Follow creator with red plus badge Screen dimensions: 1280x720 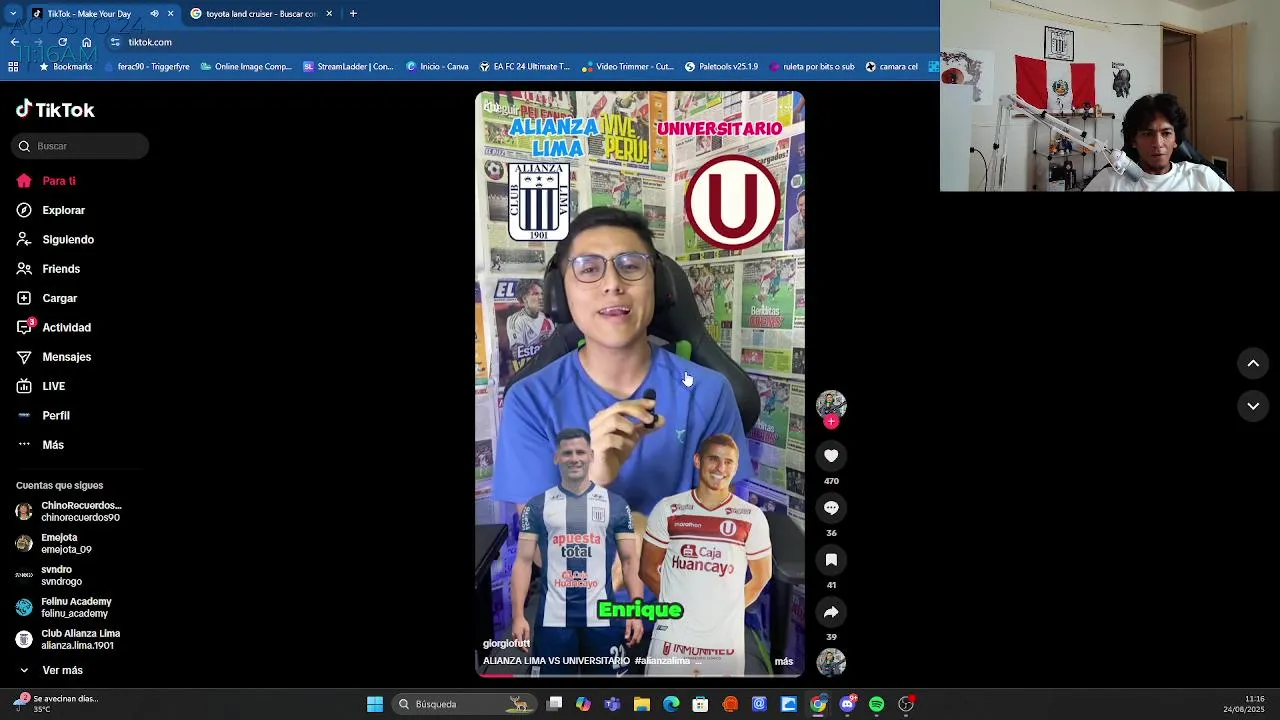pos(831,422)
